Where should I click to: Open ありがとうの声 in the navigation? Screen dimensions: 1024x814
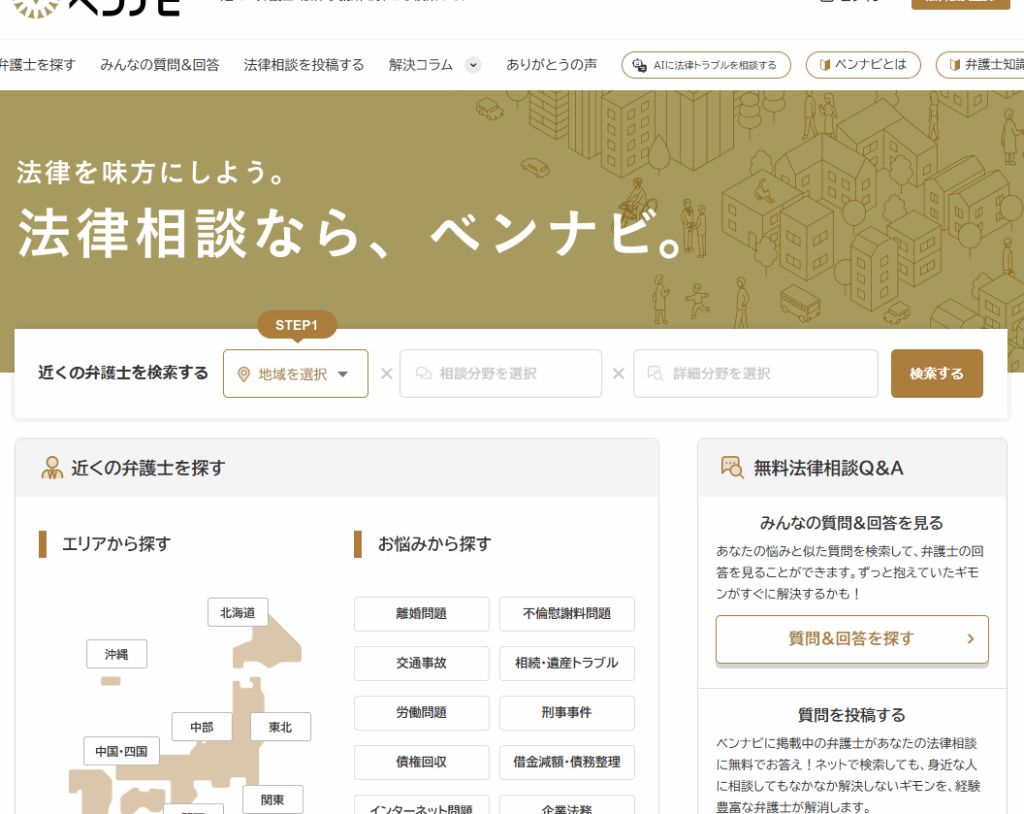tap(551, 65)
